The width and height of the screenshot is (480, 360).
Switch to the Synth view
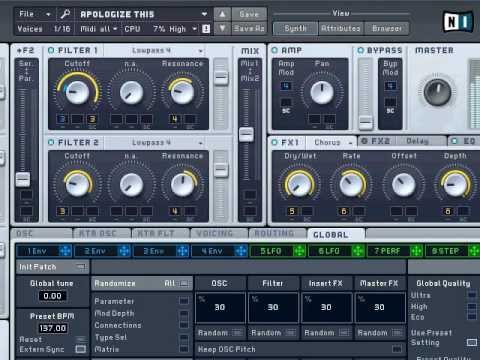tap(295, 29)
